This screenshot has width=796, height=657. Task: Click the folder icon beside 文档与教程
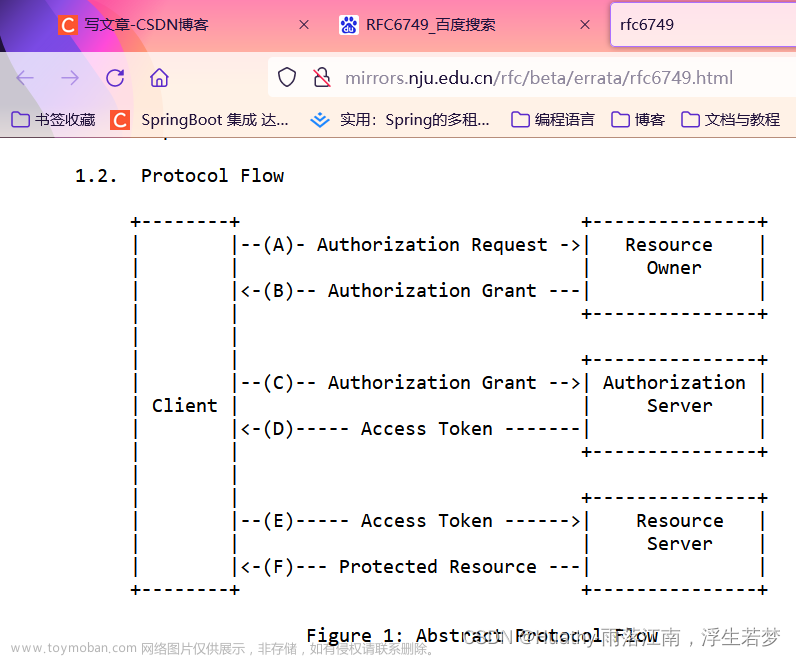click(x=690, y=120)
